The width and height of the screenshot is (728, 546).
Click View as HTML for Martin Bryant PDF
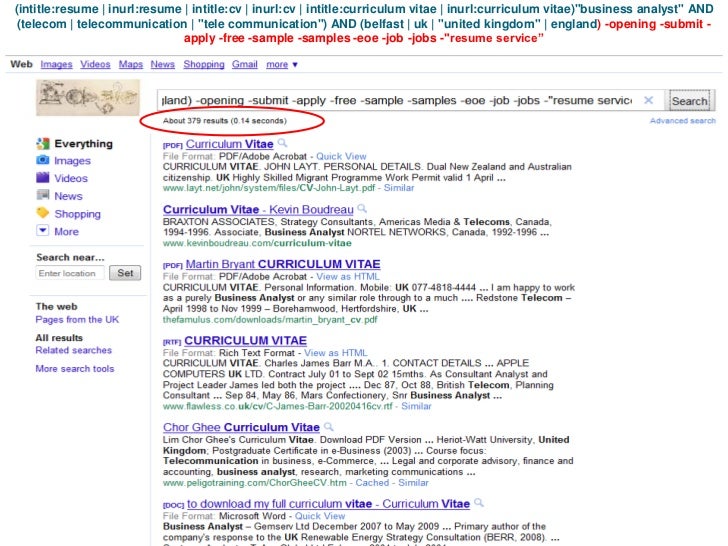coord(348,277)
